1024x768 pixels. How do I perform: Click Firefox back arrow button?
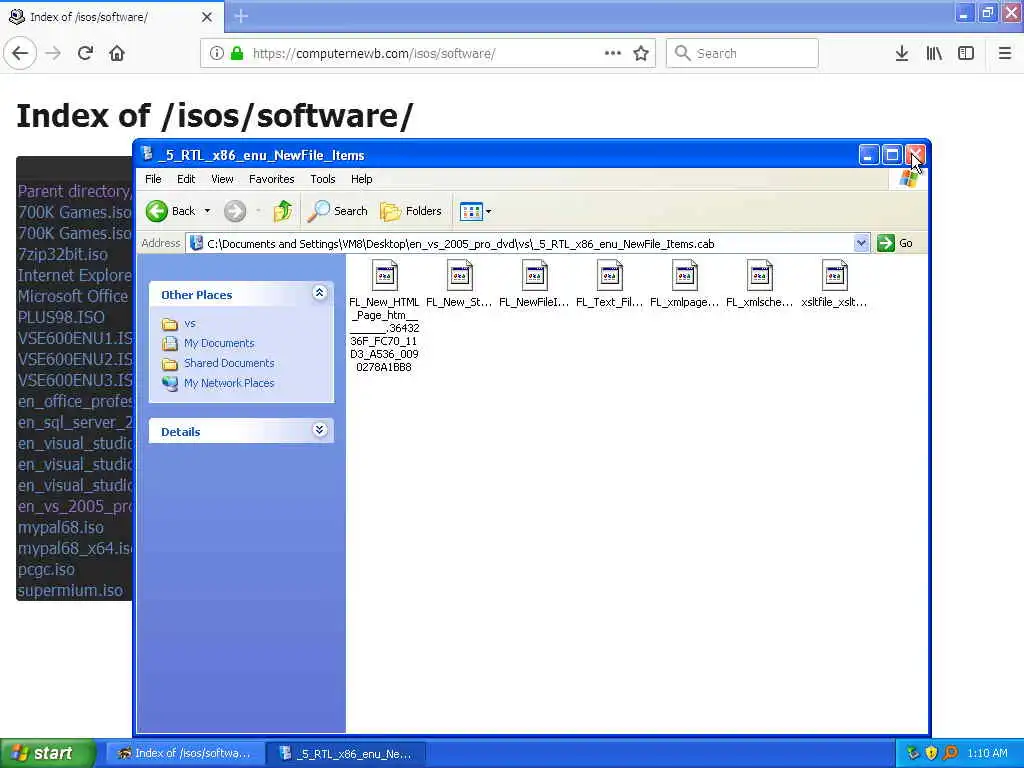pos(20,53)
